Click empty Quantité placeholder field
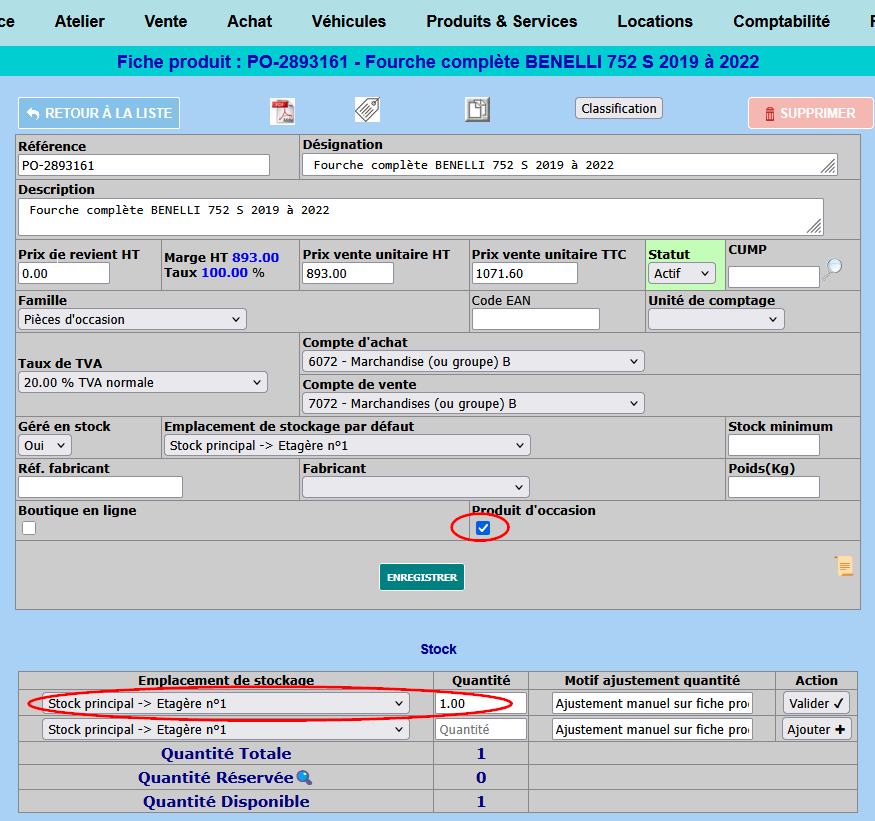 coord(480,729)
